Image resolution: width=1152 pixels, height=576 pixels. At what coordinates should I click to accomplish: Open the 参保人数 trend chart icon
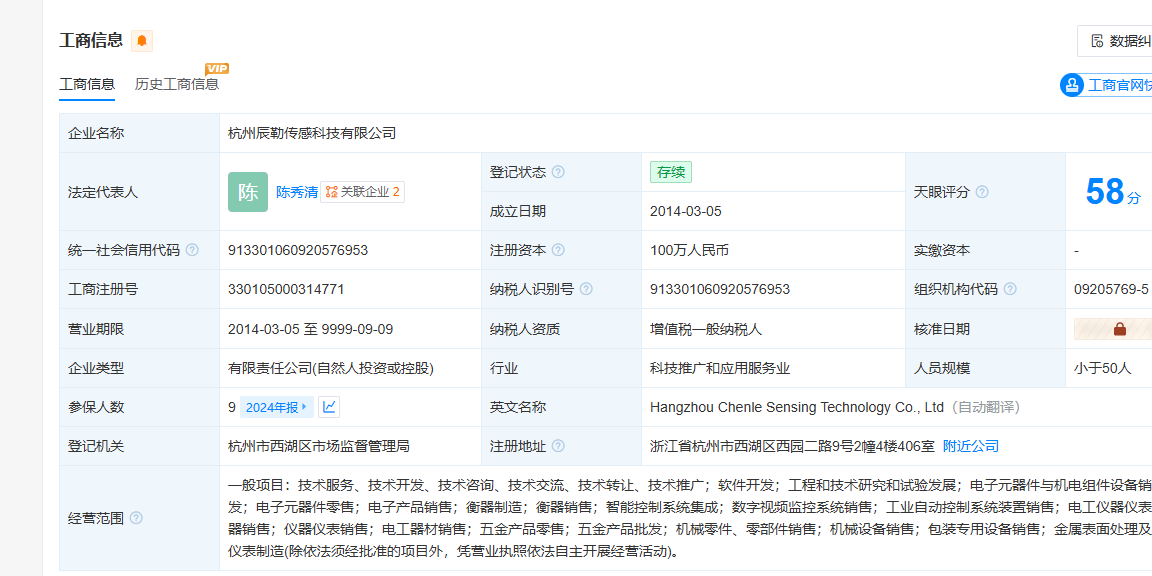329,406
